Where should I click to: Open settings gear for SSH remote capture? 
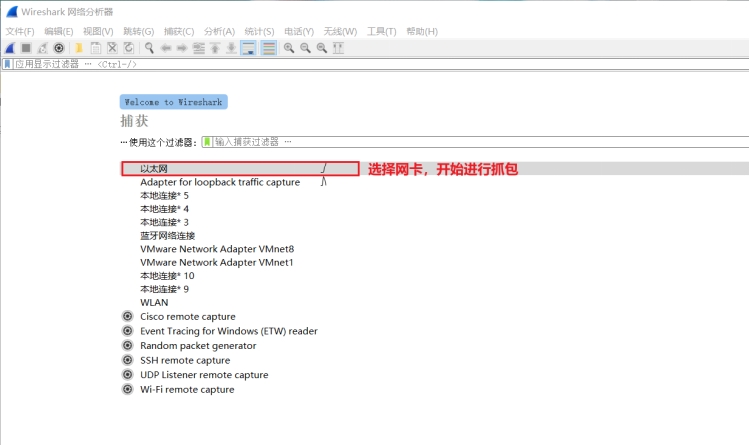click(x=128, y=360)
